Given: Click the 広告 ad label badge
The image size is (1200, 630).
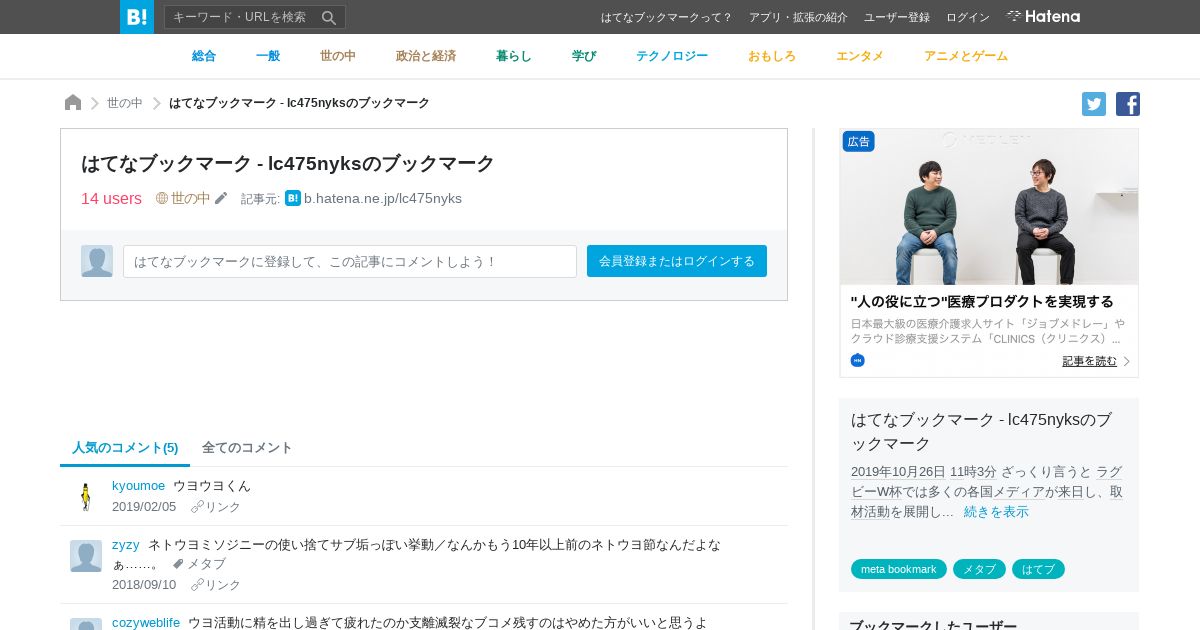Looking at the screenshot, I should click(x=859, y=142).
